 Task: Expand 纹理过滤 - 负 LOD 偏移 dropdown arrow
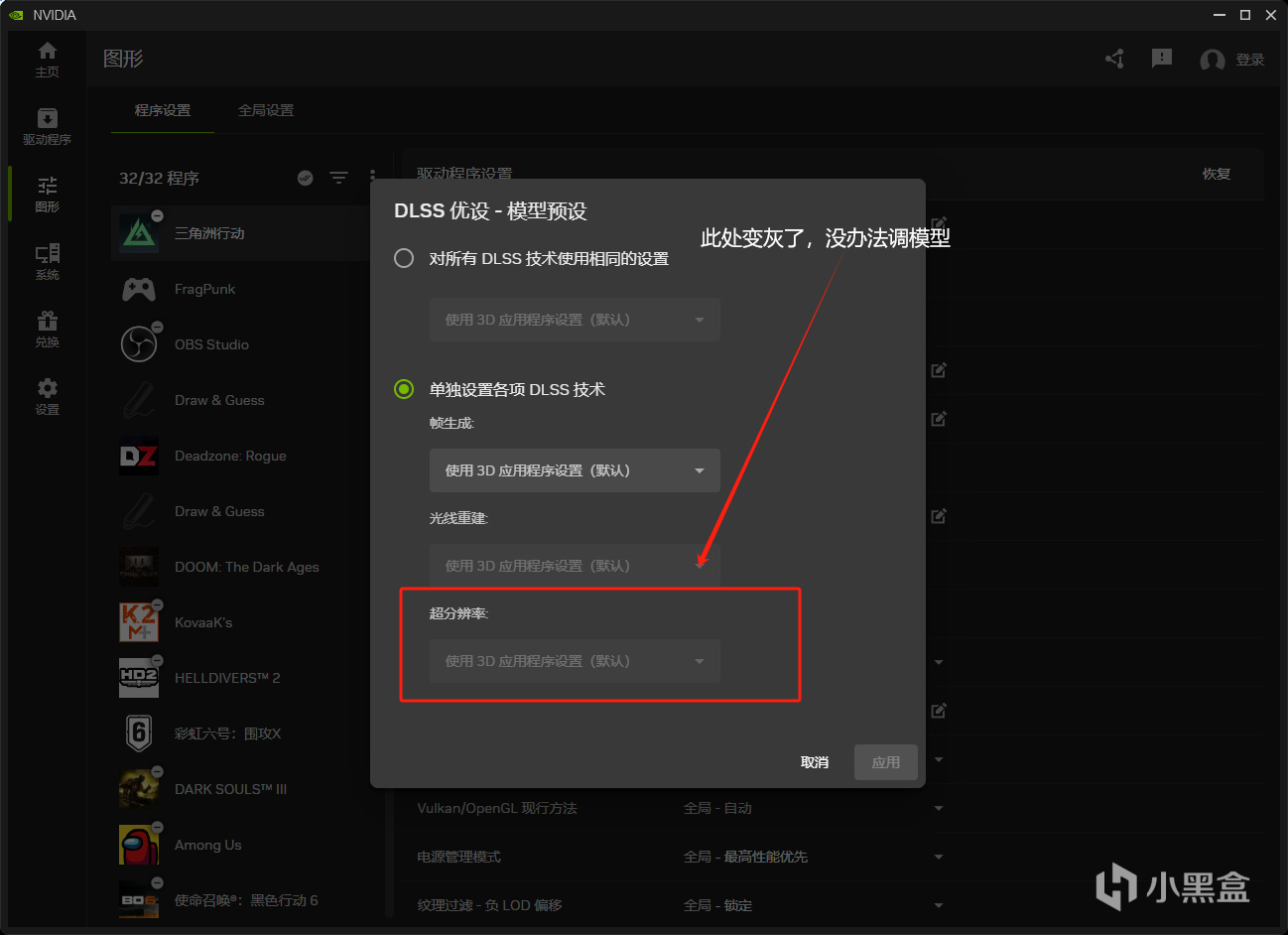939,905
